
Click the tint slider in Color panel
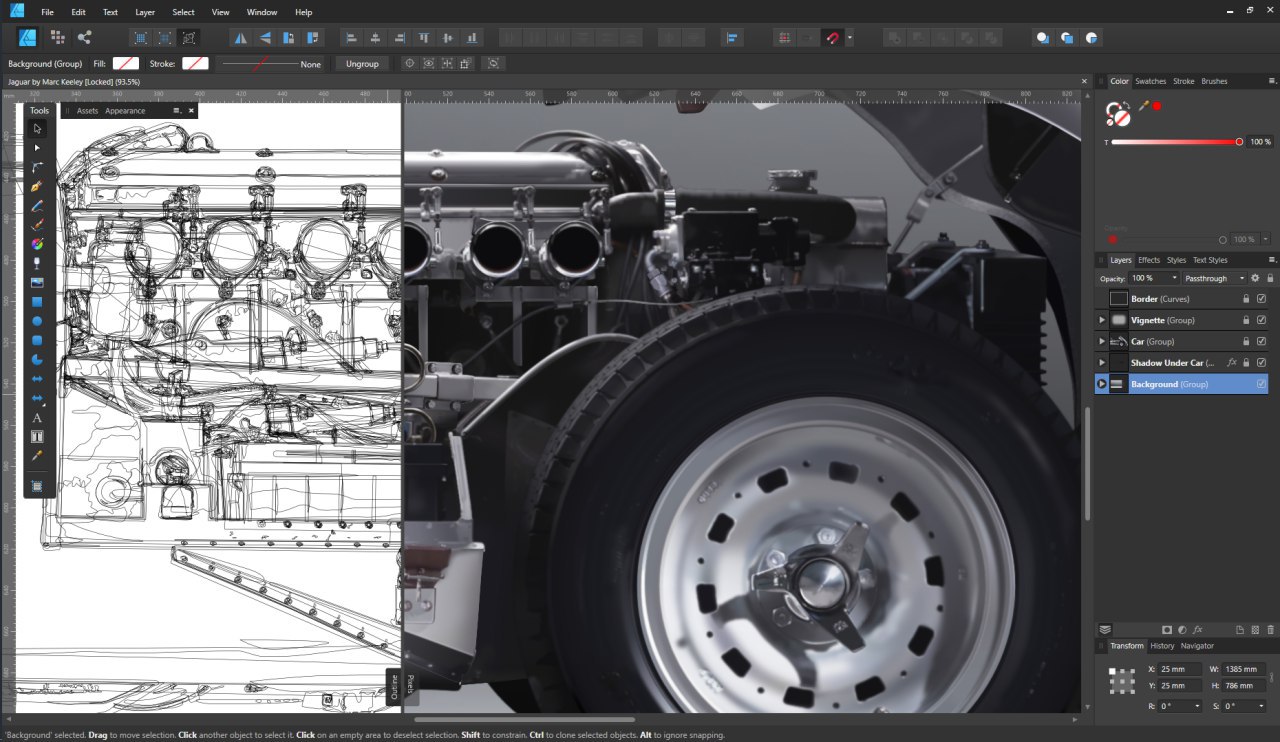point(1175,142)
